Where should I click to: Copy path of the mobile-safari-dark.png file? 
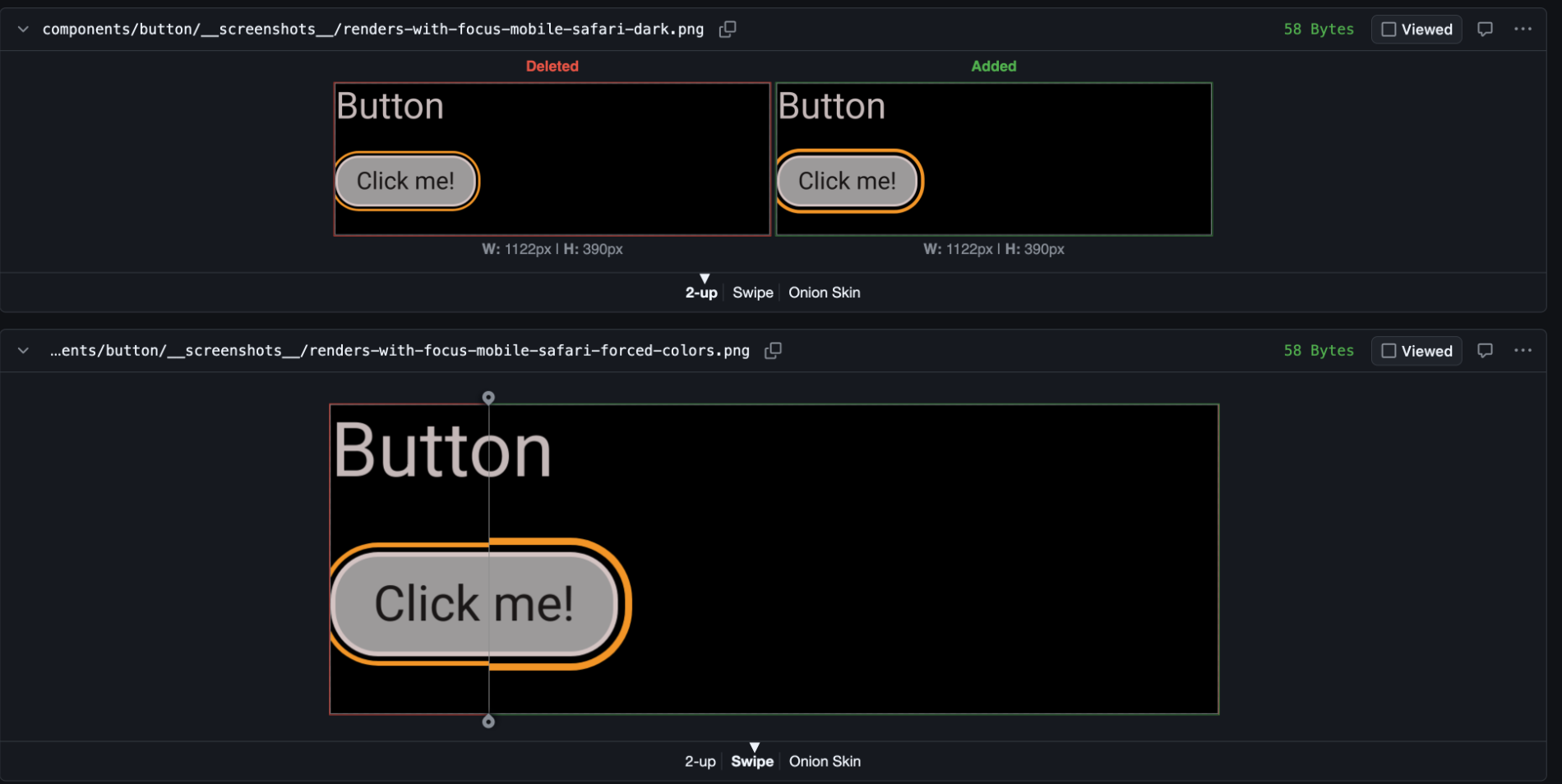tap(728, 30)
